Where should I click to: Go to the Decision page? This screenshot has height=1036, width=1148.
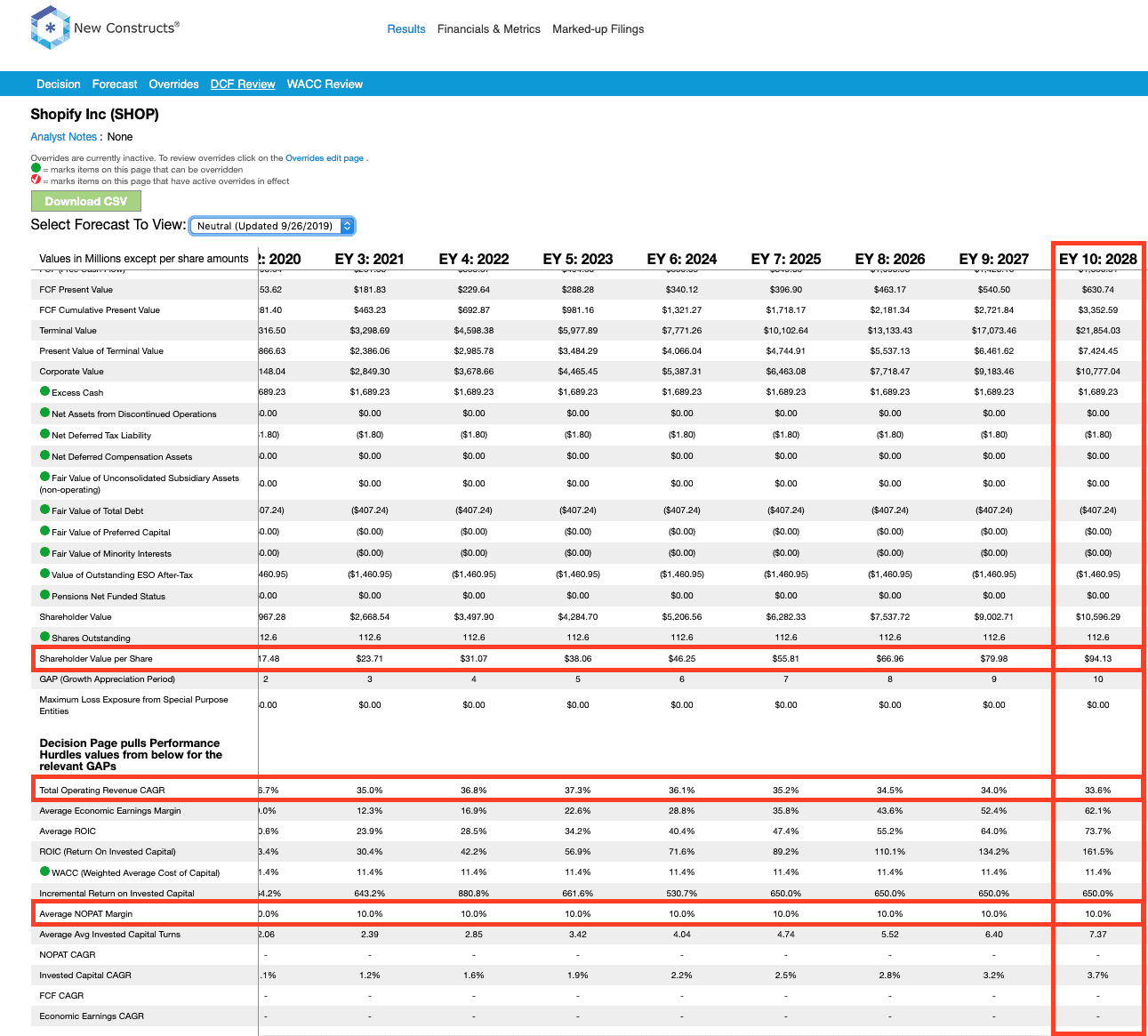tap(59, 84)
